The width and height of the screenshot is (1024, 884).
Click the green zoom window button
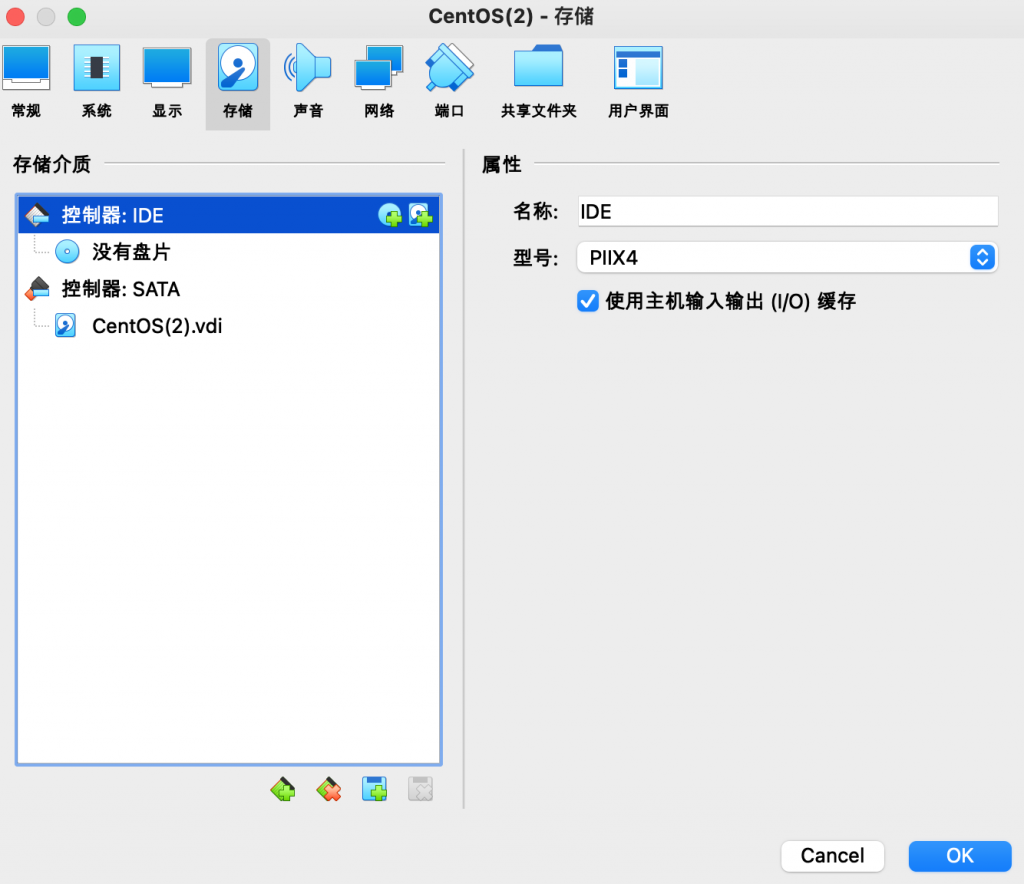click(x=76, y=16)
